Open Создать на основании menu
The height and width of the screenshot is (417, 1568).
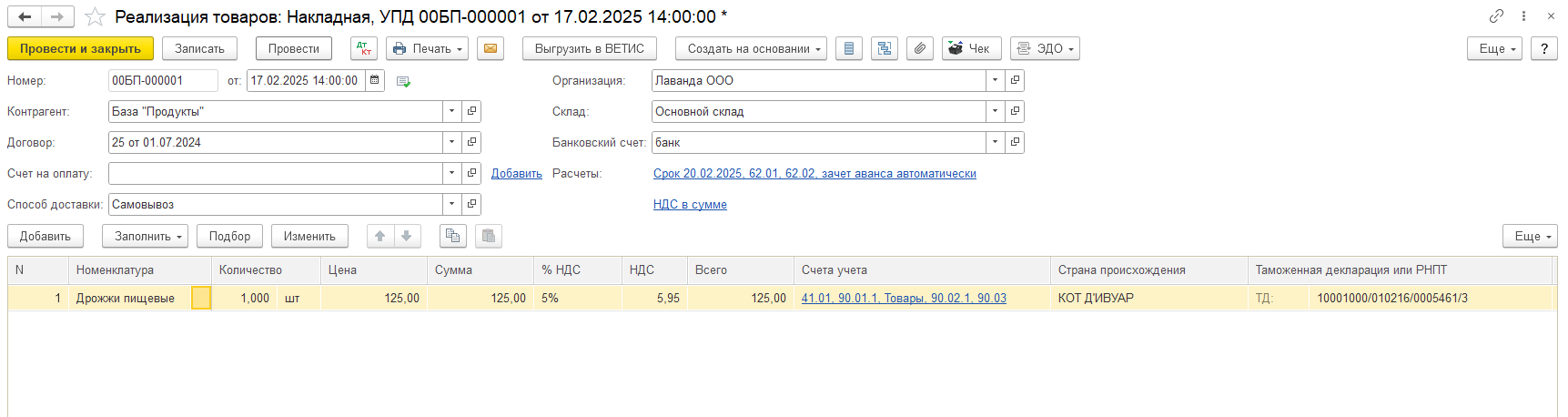click(x=750, y=48)
